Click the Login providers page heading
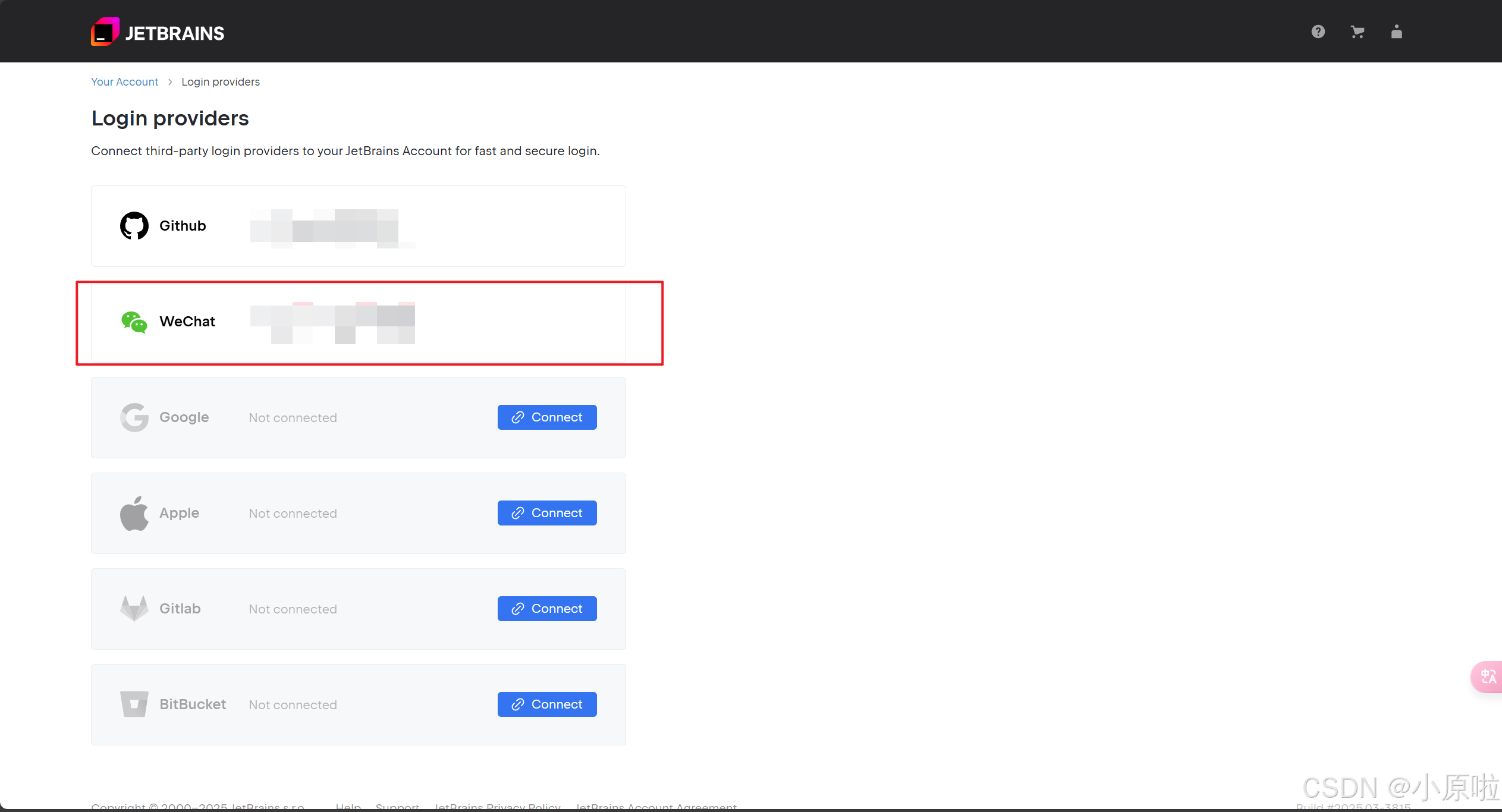 point(170,118)
